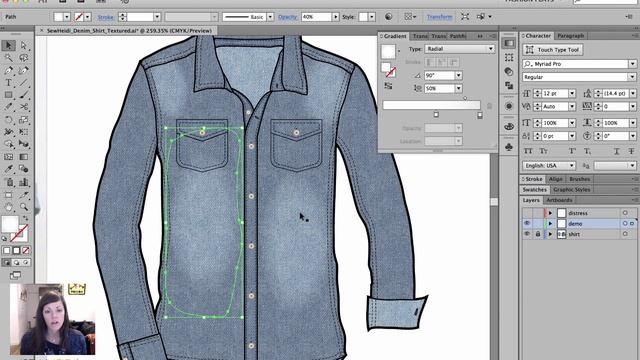640x360 pixels.
Task: Select the Direct Selection tool
Action: click(x=24, y=45)
